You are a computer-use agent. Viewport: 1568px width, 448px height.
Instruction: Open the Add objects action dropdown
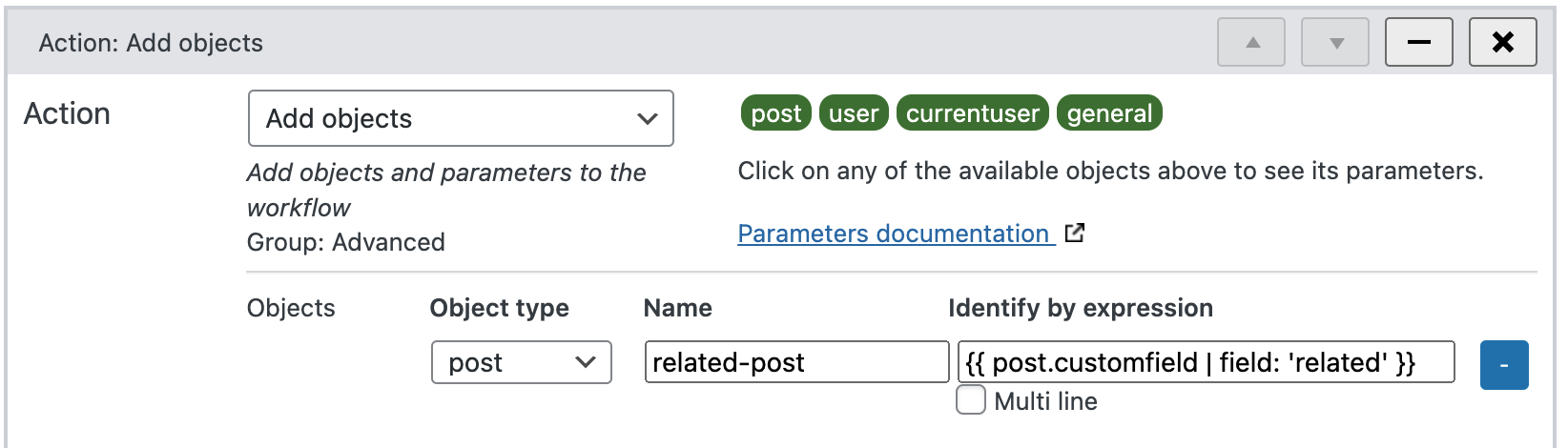click(461, 118)
